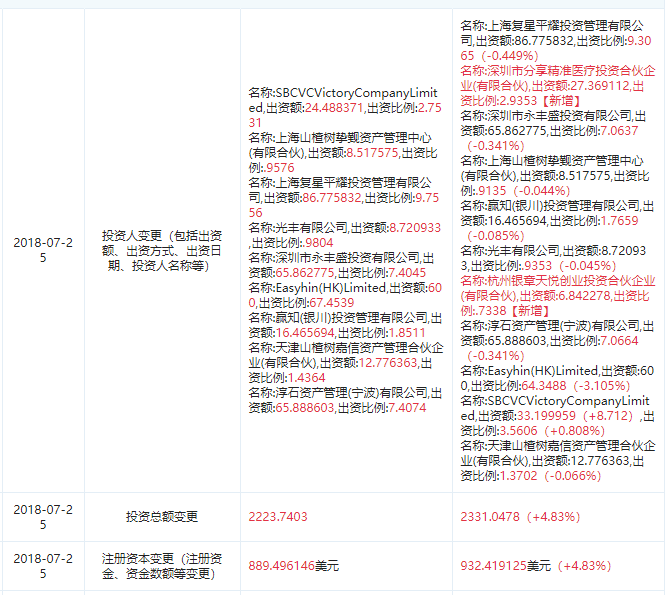668x595 pixels.
Task: Click the newly added 深圳市分享精准医疗投资合伙企业 name
Action: click(558, 78)
